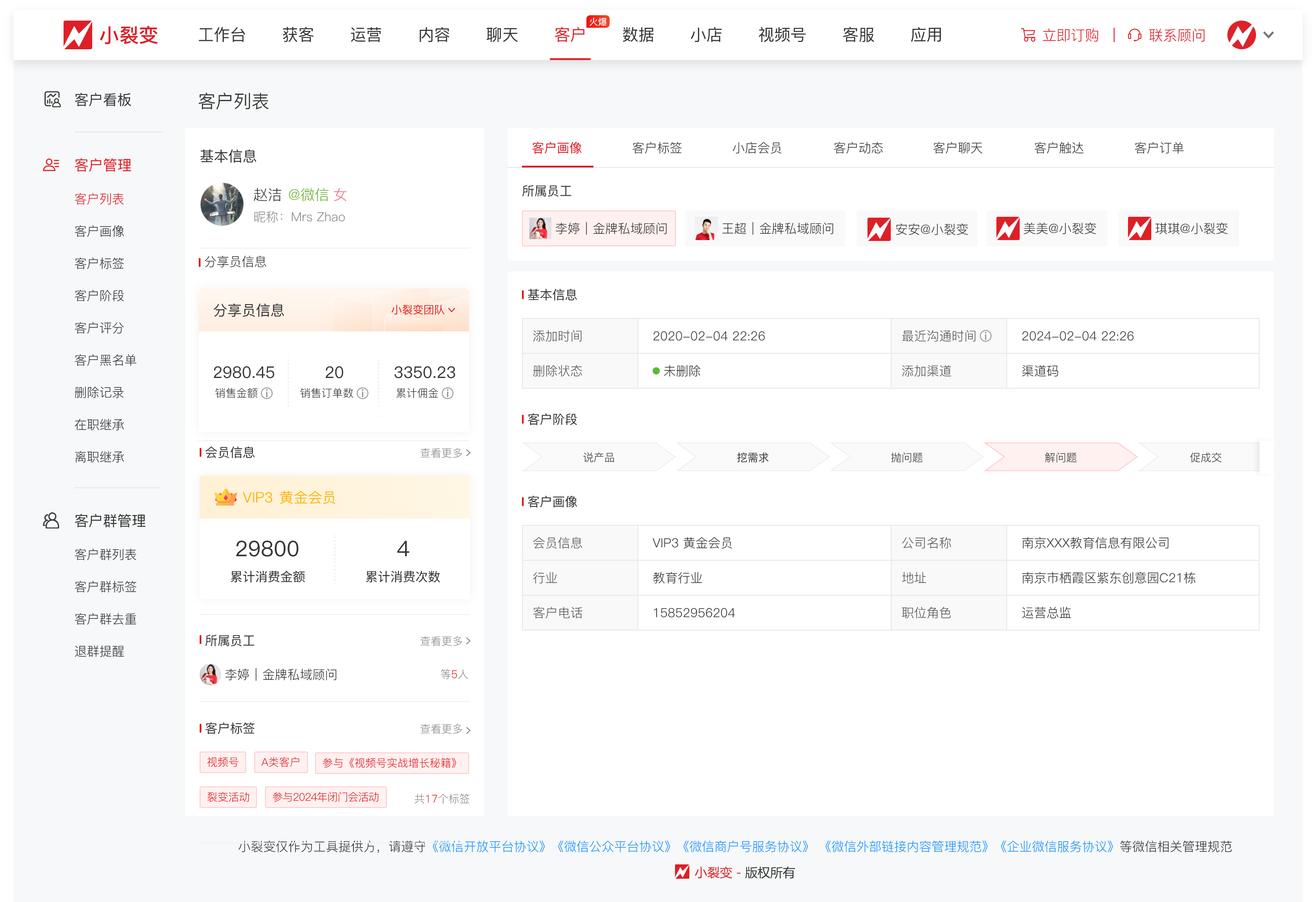Click the headset icon beside 联系顾问

[x=1134, y=35]
